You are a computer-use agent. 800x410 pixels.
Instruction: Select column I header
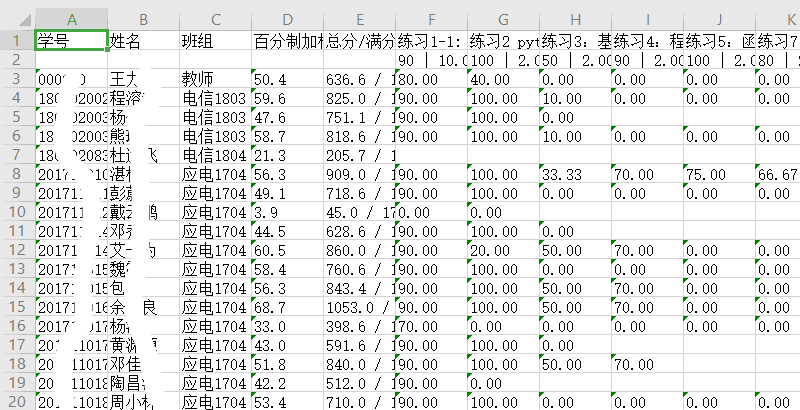tap(647, 20)
